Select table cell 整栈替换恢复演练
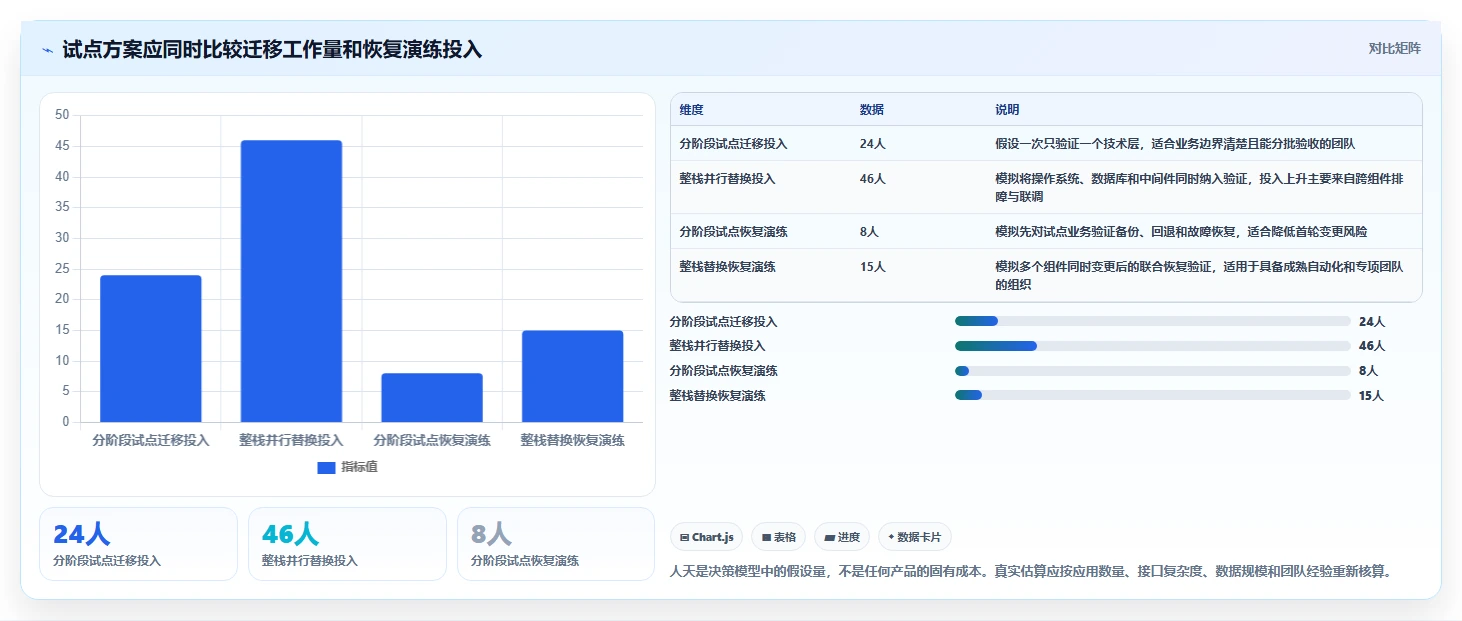 (727, 267)
